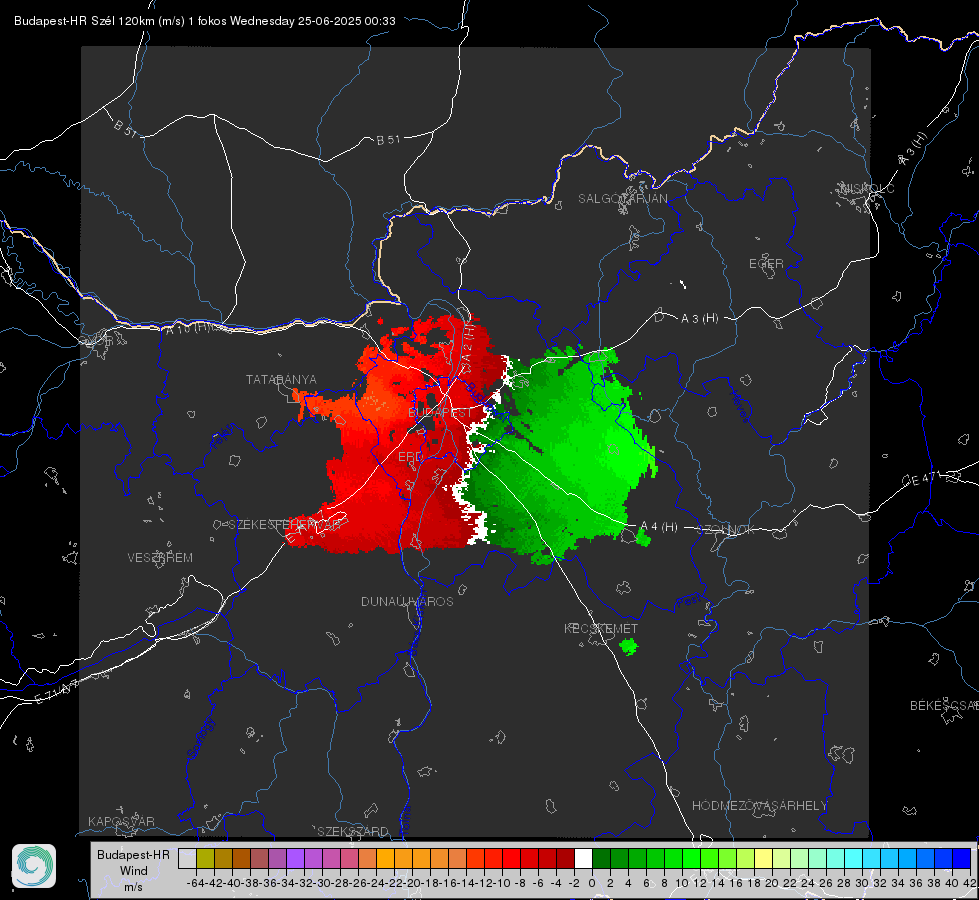Click the SZÉKESFEHÉRVÁR city label
Image resolution: width=979 pixels, height=900 pixels.
[x=285, y=525]
